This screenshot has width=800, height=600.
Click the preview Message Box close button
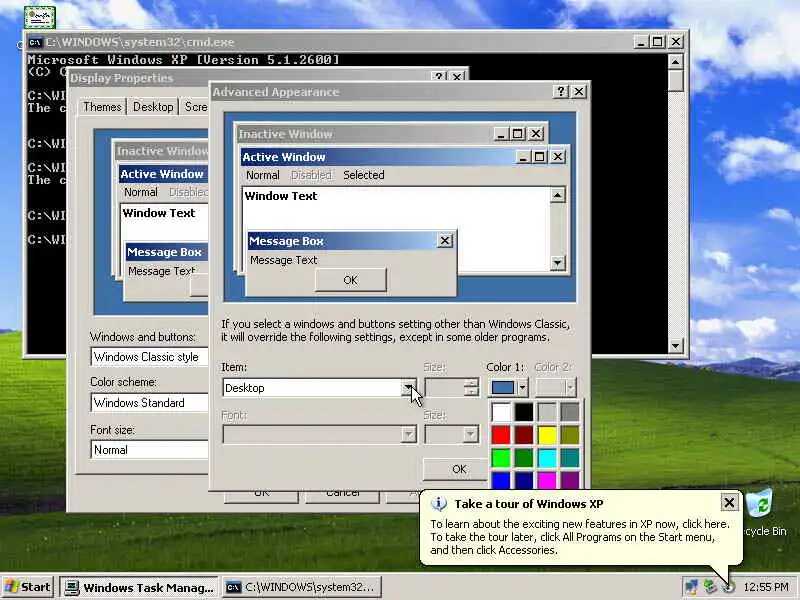(445, 240)
